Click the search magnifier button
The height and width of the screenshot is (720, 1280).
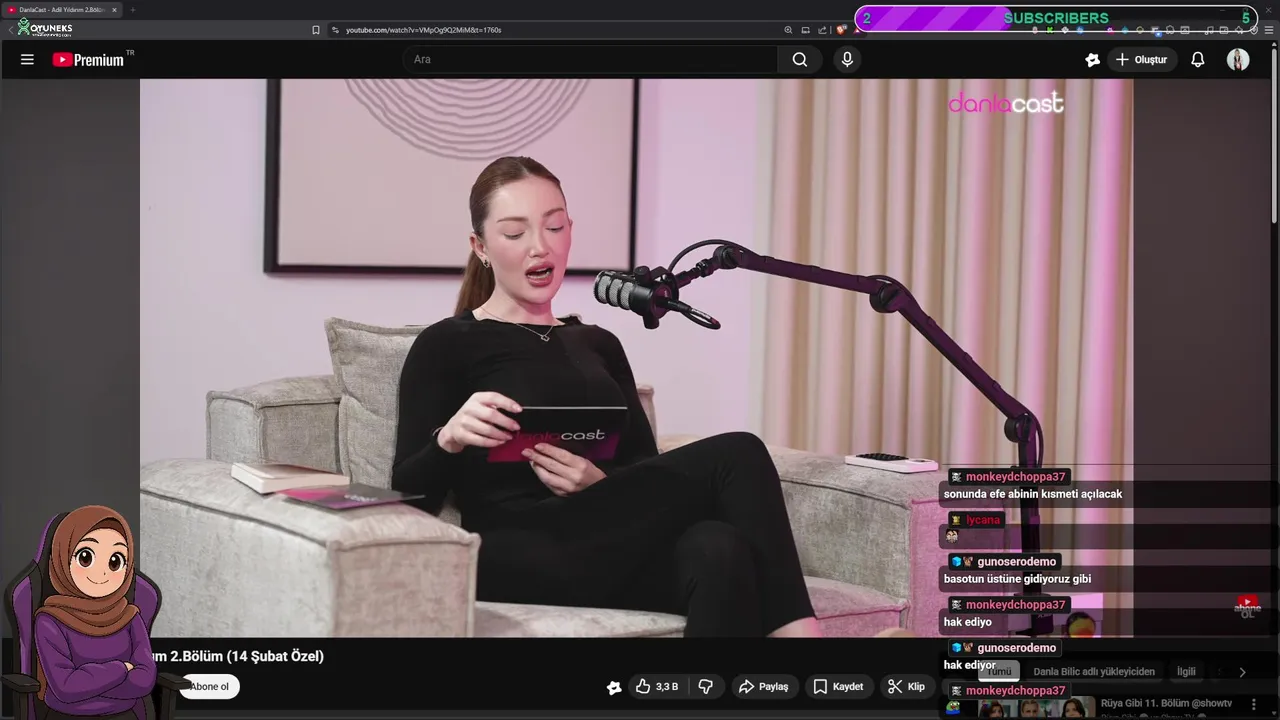click(800, 60)
